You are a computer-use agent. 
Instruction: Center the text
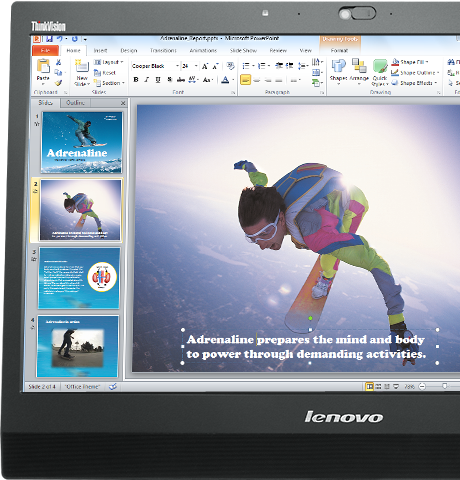tap(257, 80)
